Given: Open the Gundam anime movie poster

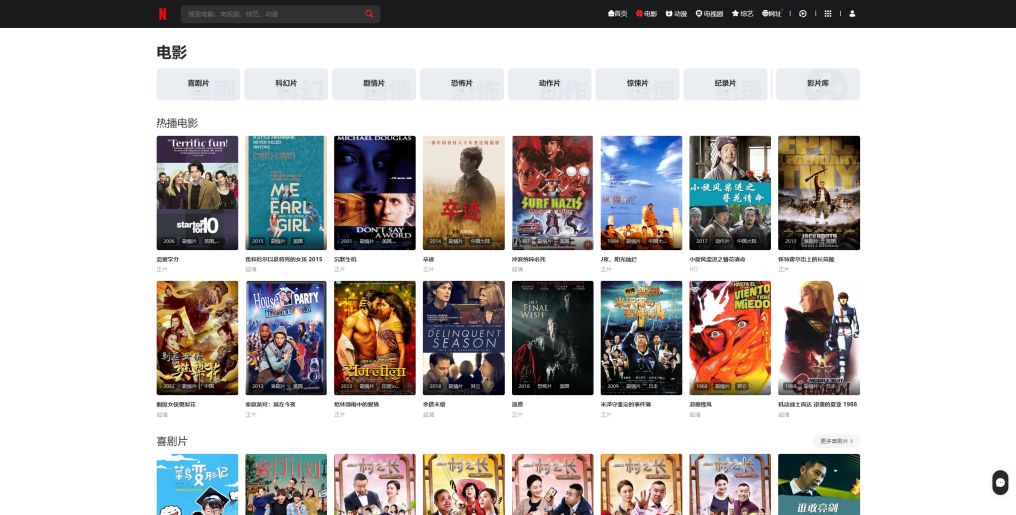Looking at the screenshot, I should point(819,338).
